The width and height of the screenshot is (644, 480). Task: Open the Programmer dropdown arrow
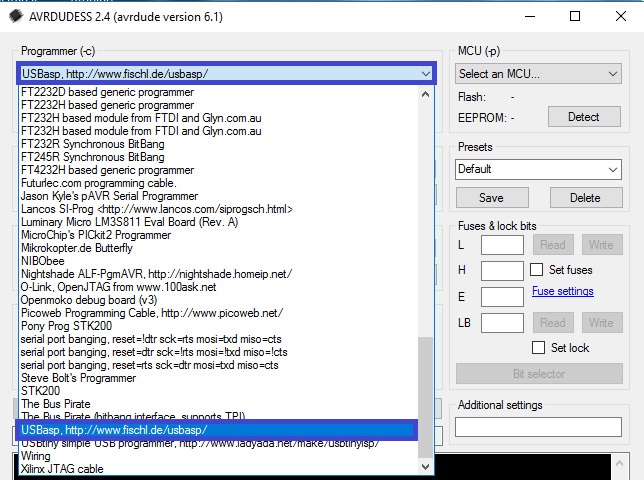click(426, 74)
